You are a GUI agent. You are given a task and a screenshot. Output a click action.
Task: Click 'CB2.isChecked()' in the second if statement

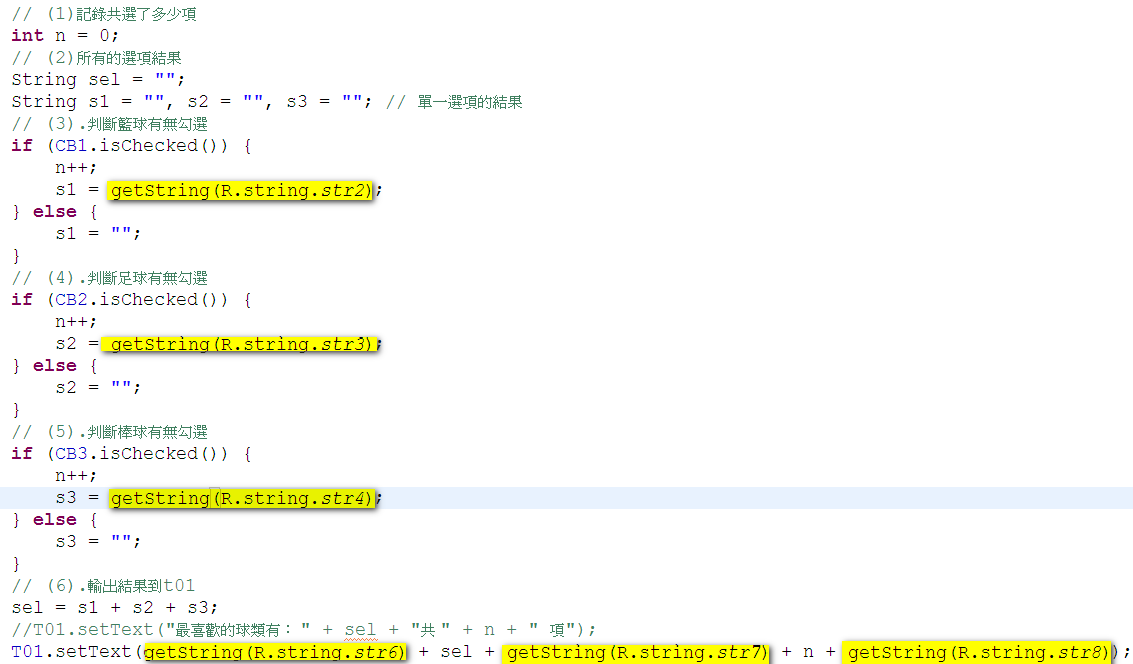[x=141, y=300]
